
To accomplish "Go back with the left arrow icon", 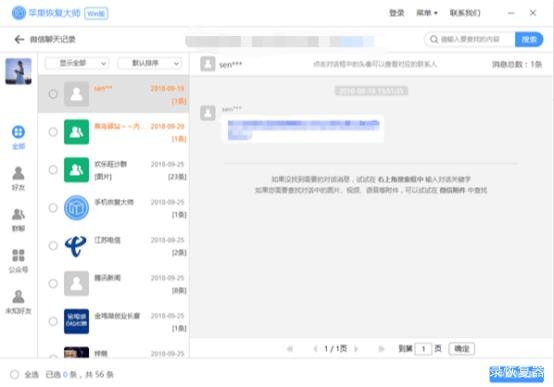I will [19, 39].
